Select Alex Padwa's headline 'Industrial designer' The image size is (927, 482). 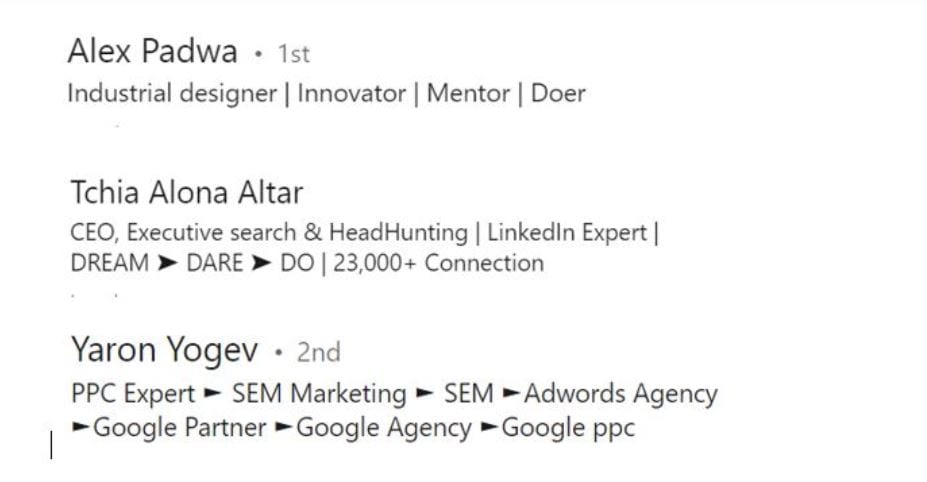click(172, 93)
